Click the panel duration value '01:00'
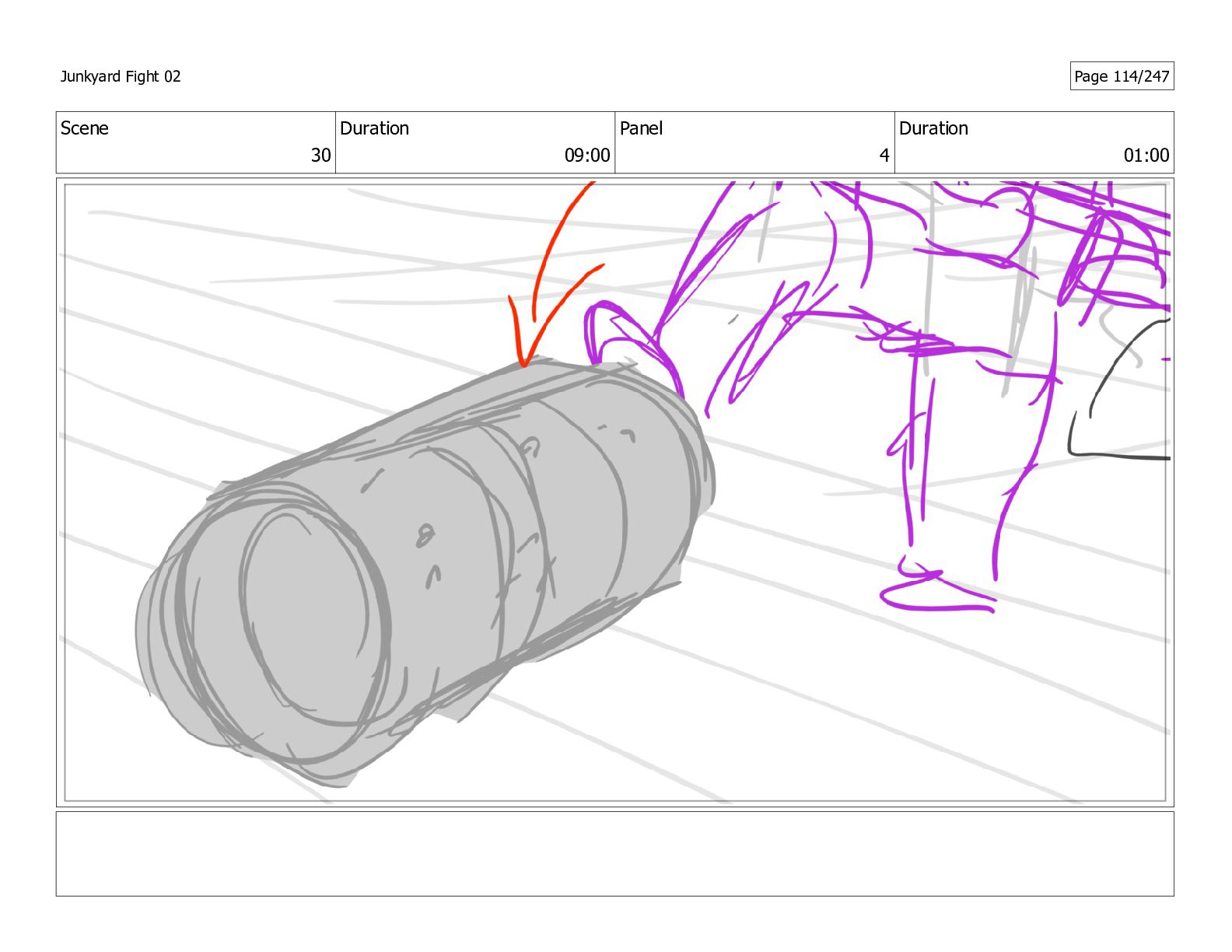The image size is (1232, 952). 1146,156
